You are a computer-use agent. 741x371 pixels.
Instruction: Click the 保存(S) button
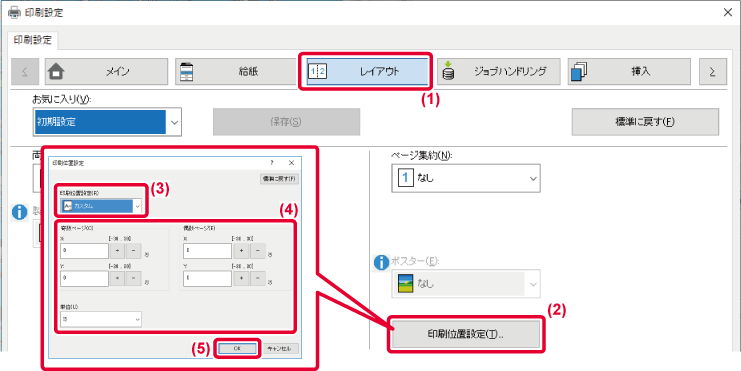point(286,122)
